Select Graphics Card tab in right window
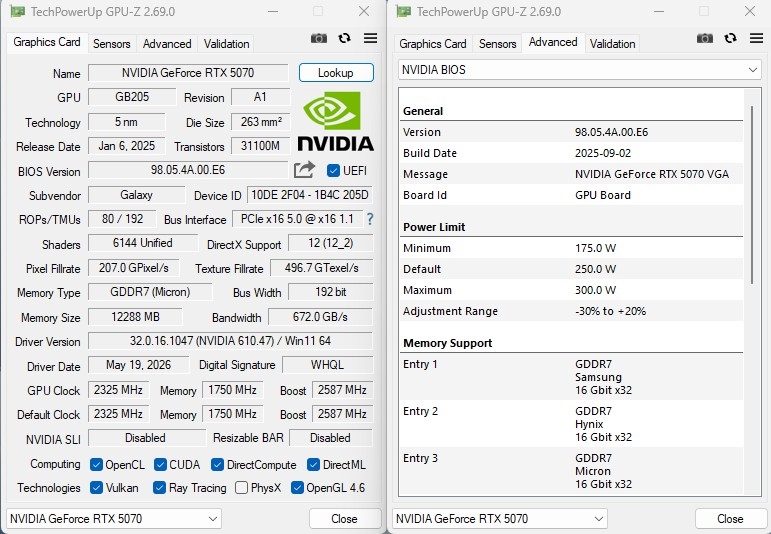771x534 pixels. [433, 44]
